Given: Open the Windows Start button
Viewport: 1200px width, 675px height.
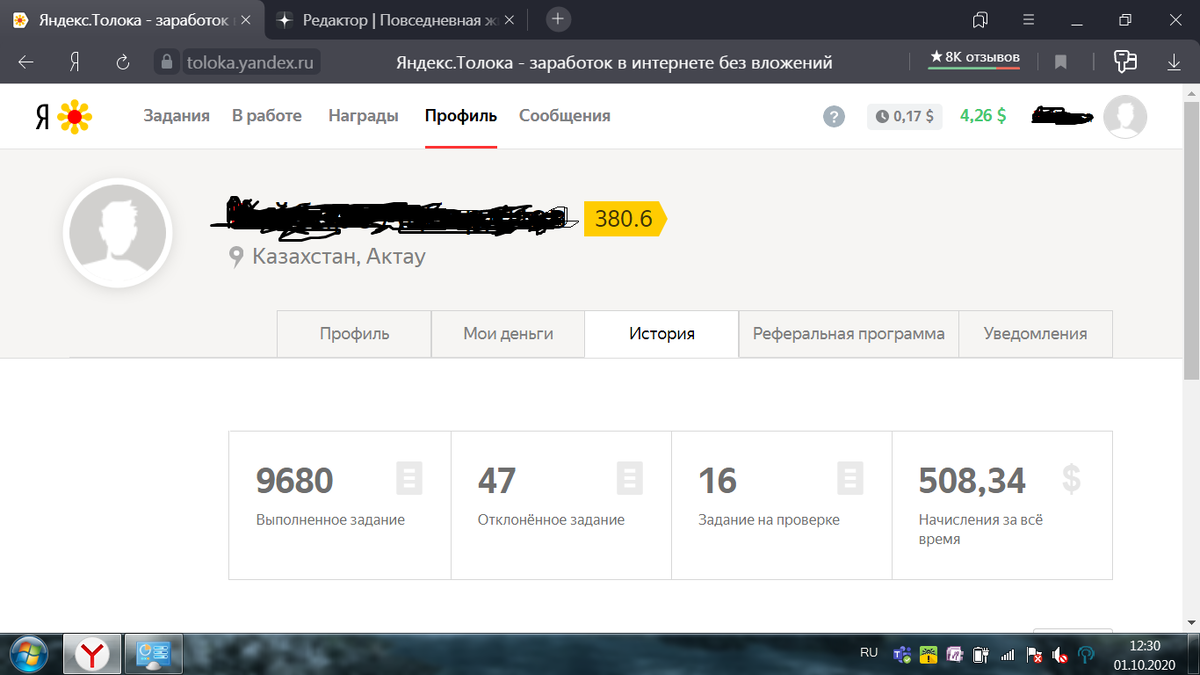Looking at the screenshot, I should pos(28,654).
